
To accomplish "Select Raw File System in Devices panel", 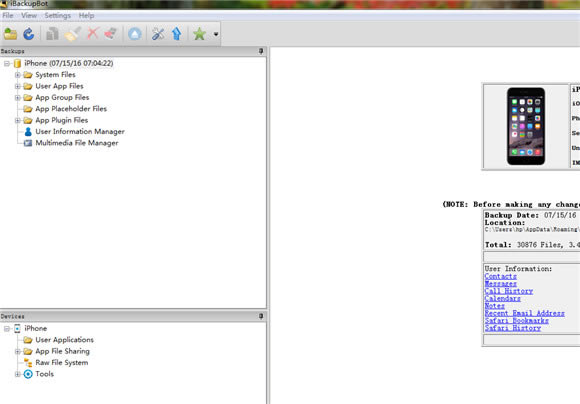I will (x=62, y=363).
